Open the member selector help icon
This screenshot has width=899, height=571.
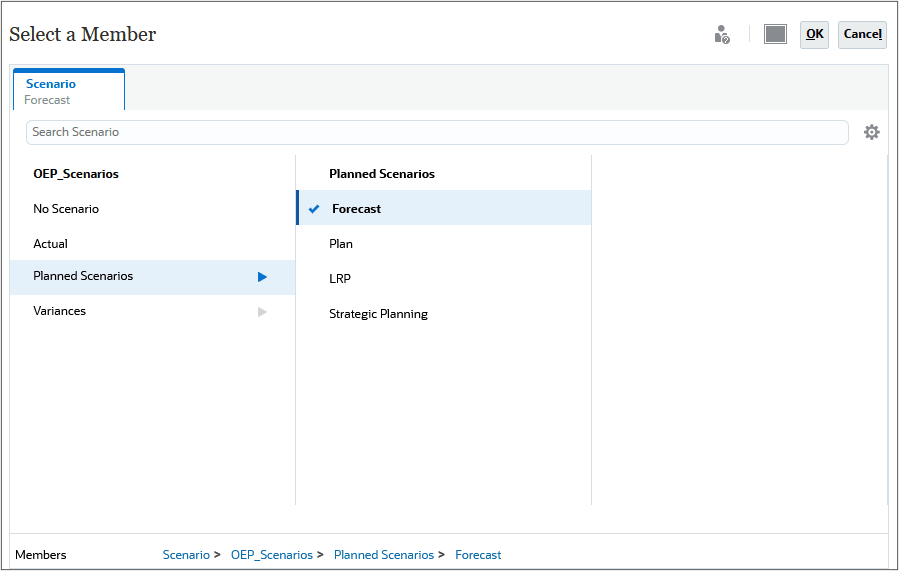click(x=722, y=34)
